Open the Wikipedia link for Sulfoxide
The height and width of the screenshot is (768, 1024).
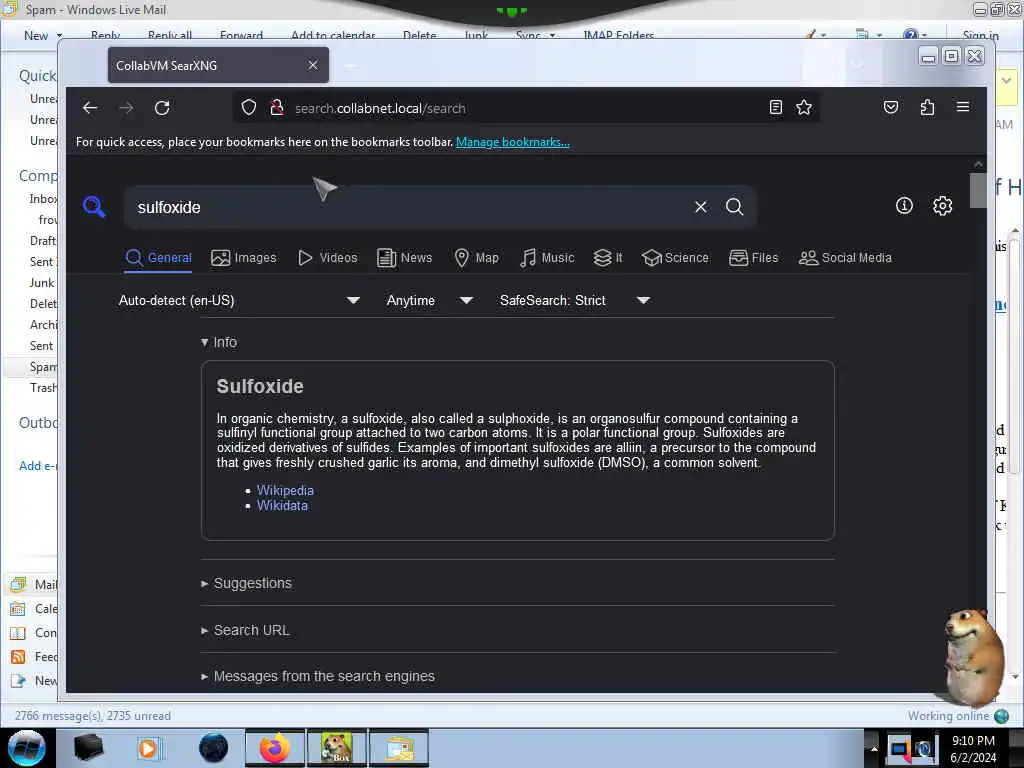pyautogui.click(x=285, y=490)
